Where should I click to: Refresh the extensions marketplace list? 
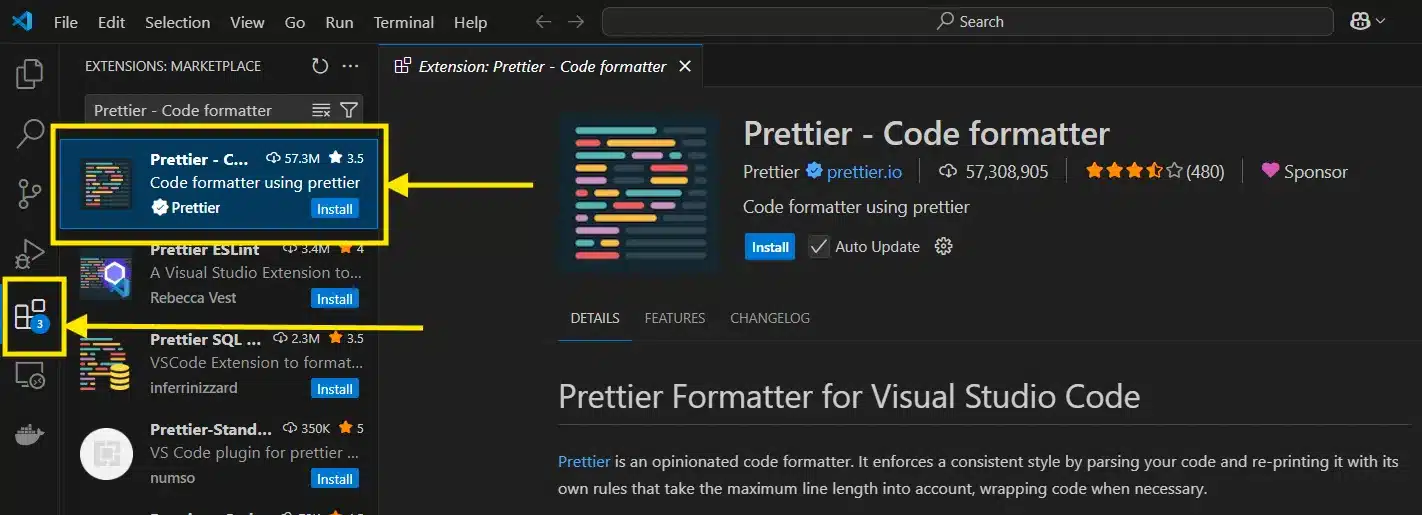(x=320, y=66)
